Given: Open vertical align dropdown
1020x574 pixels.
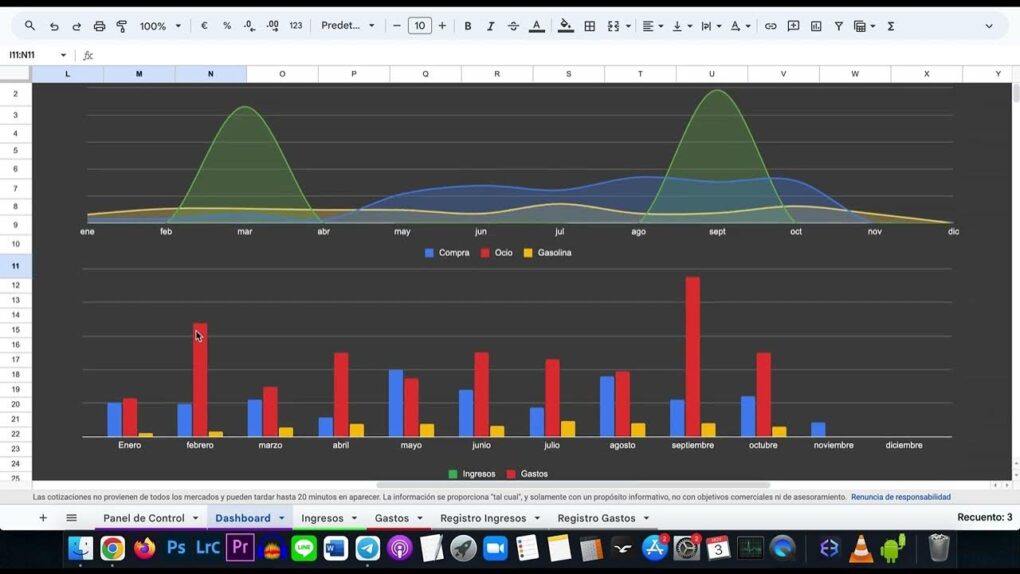Looking at the screenshot, I should point(682,26).
